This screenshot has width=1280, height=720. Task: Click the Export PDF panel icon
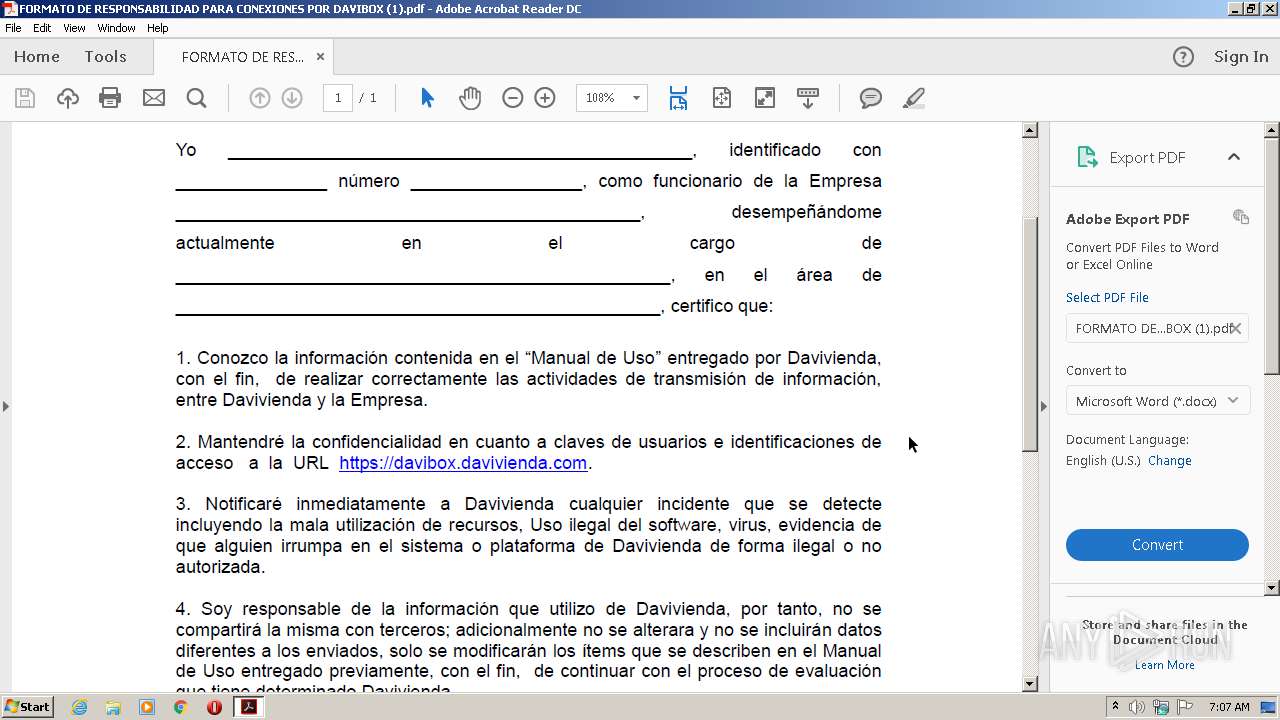[1087, 157]
